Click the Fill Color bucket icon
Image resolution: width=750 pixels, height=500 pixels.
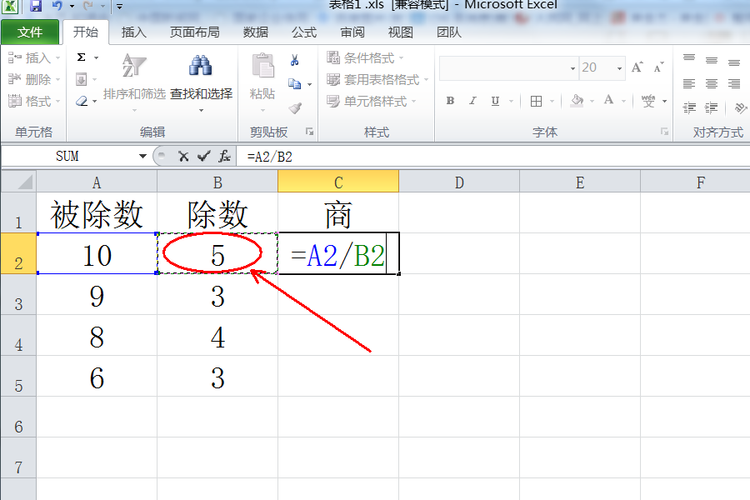point(577,100)
